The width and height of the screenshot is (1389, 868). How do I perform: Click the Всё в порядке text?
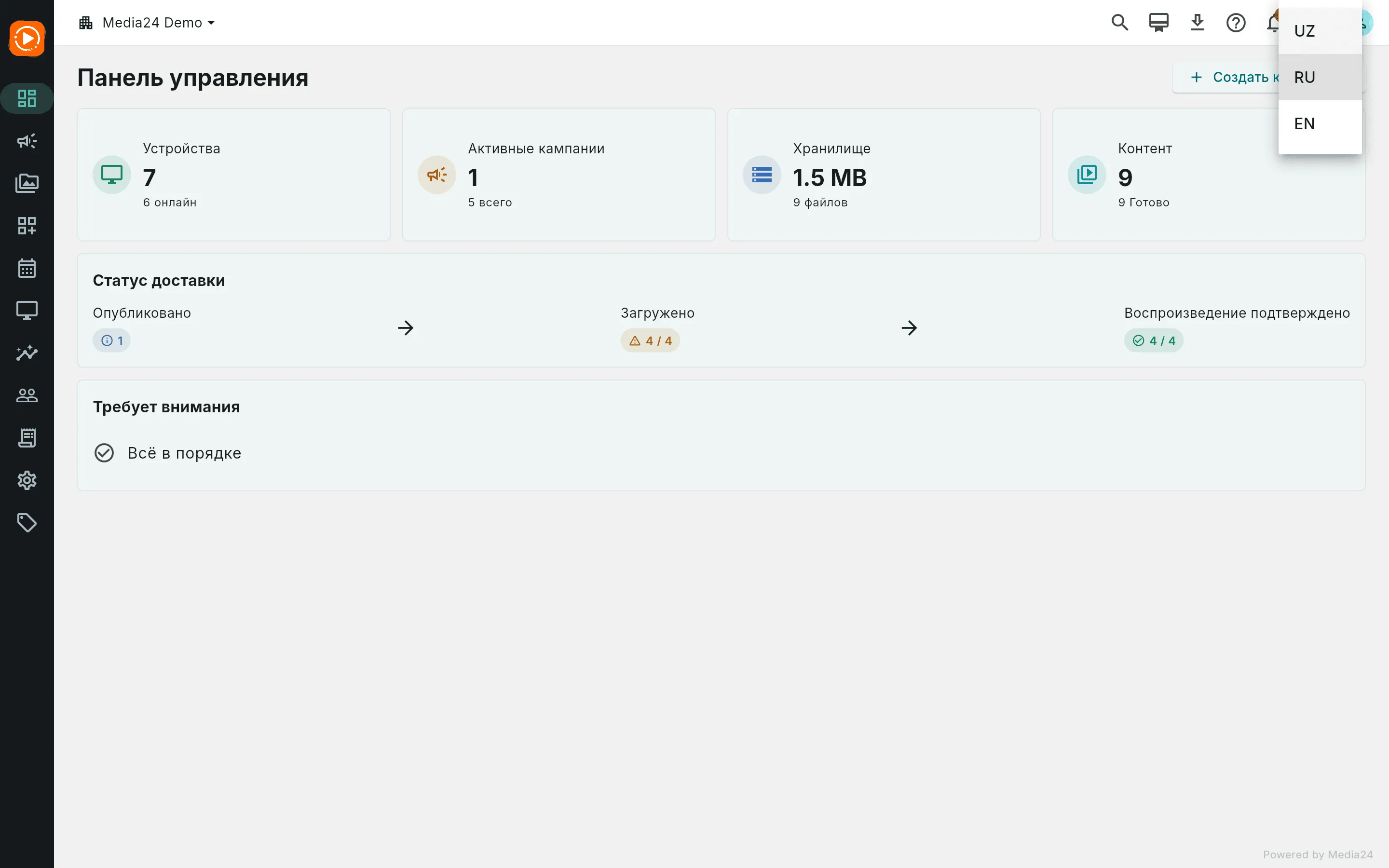(x=184, y=453)
